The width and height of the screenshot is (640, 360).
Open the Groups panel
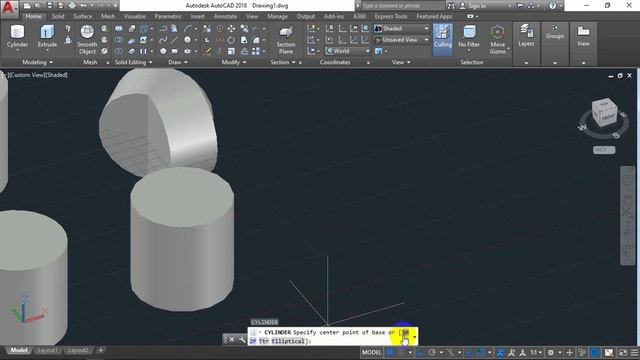[x=555, y=32]
